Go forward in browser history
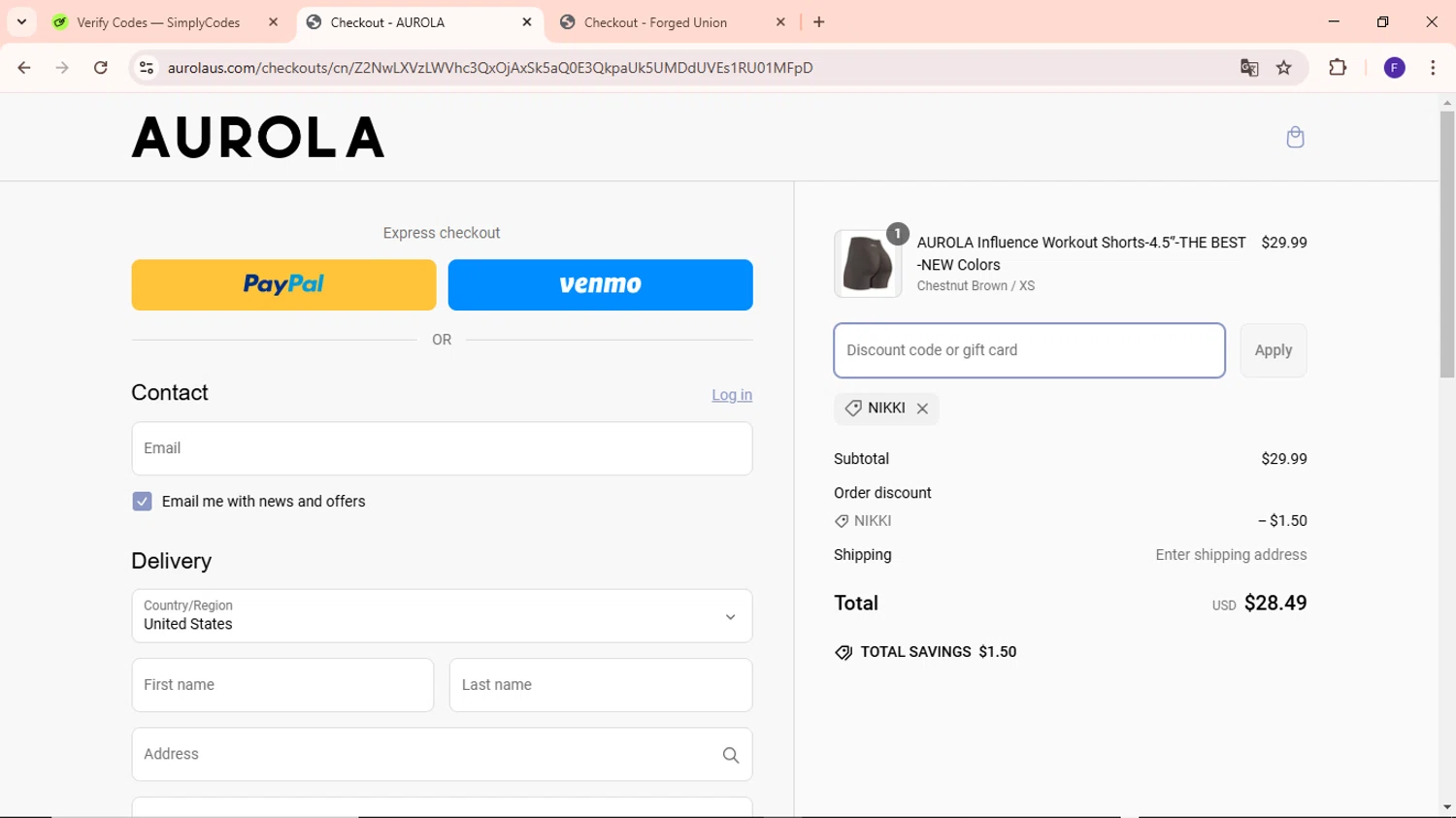 [62, 68]
